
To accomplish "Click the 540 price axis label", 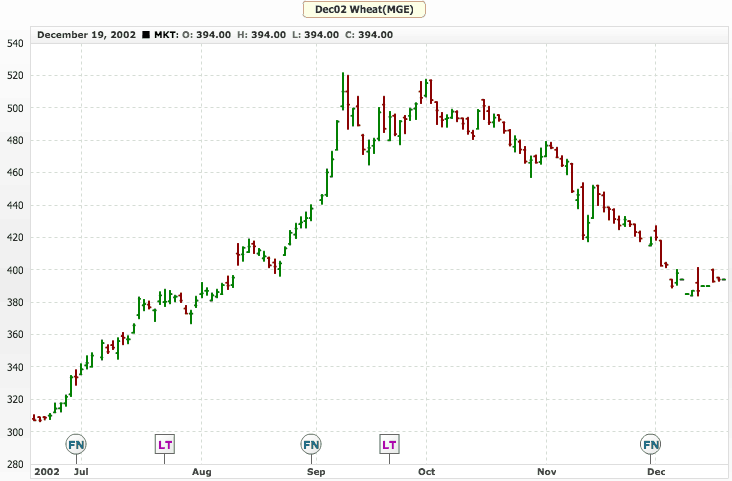I will 15,44.
